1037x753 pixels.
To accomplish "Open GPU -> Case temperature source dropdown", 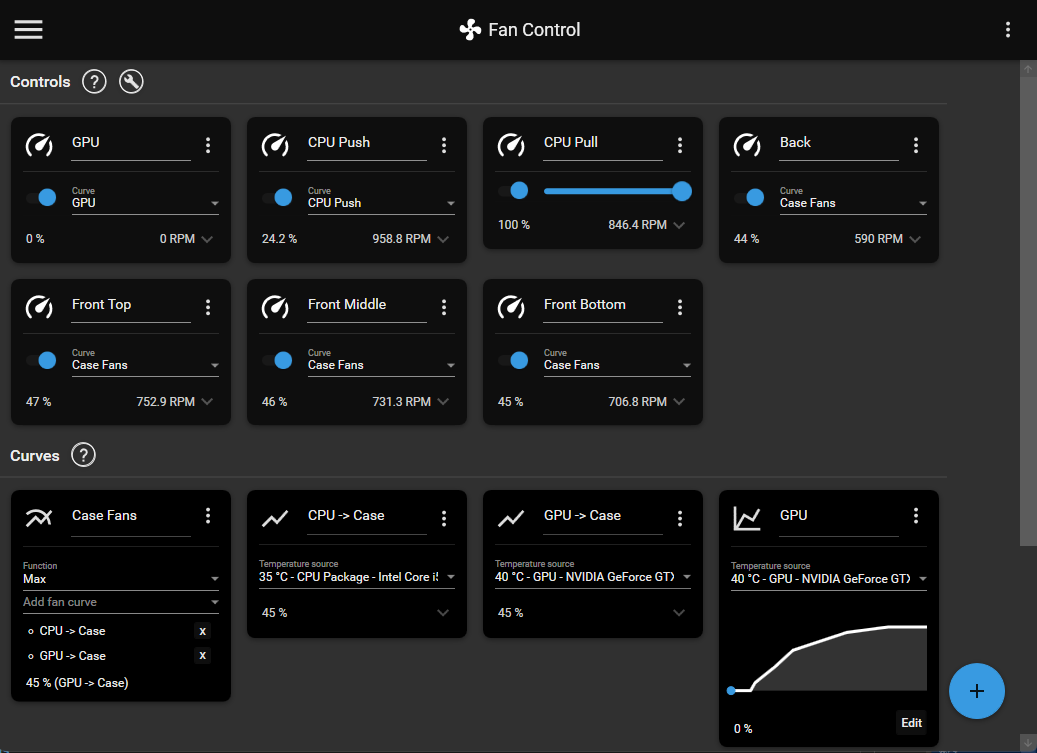I will [593, 573].
